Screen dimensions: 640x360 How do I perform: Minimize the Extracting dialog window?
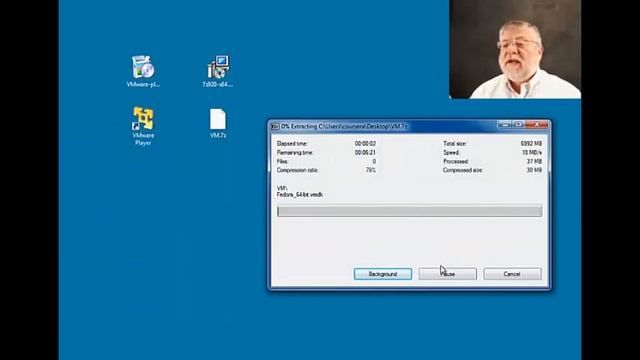(x=505, y=124)
